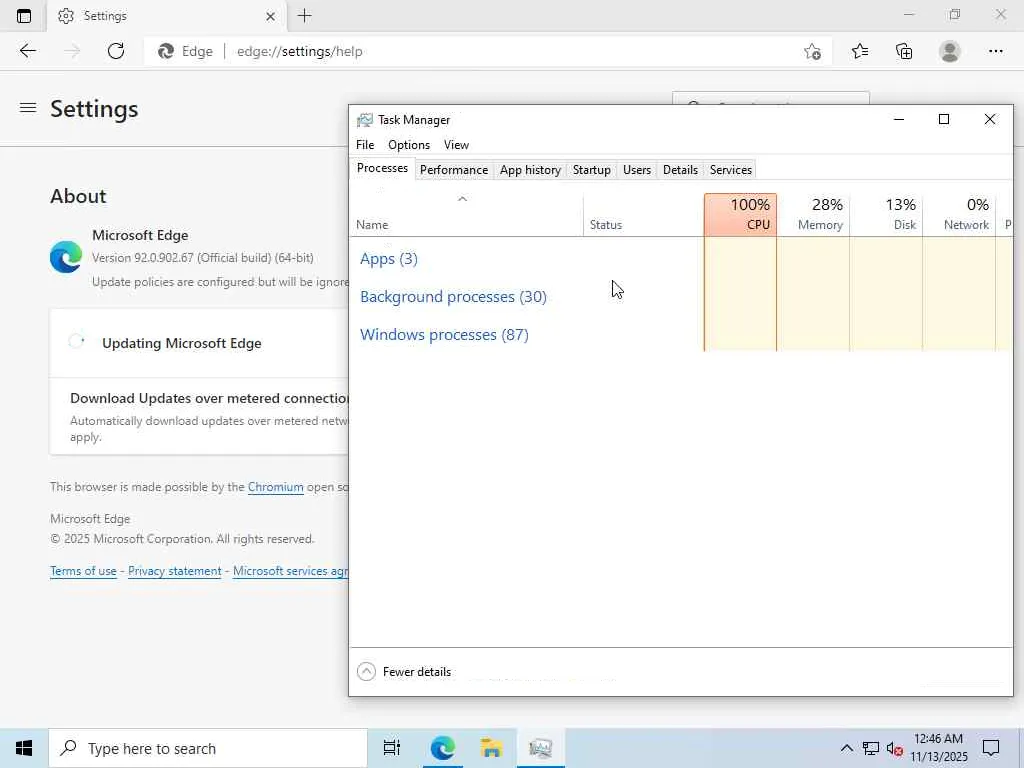Viewport: 1024px width, 768px height.
Task: Open Edge Settings and more menu
Action: click(x=995, y=51)
